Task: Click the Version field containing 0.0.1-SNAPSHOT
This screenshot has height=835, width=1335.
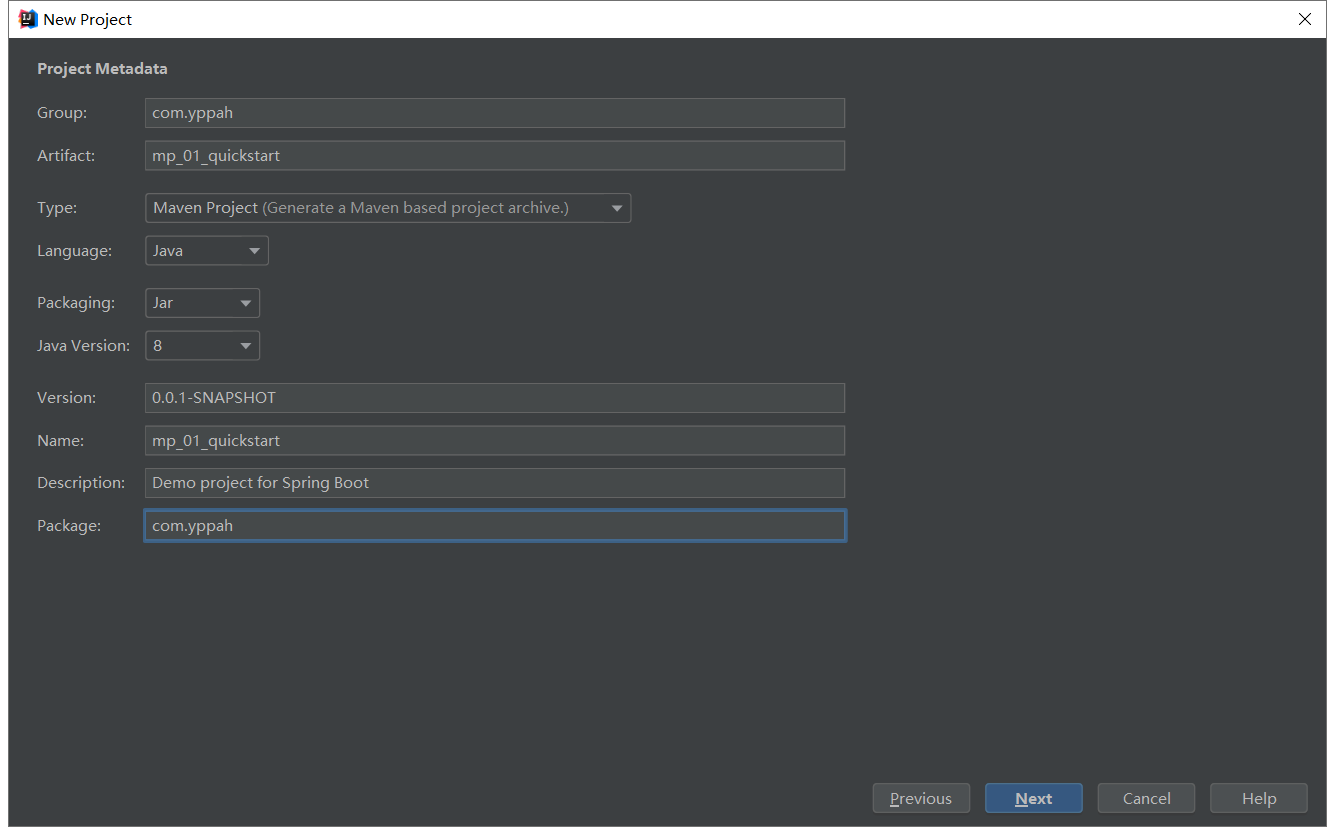Action: [494, 398]
